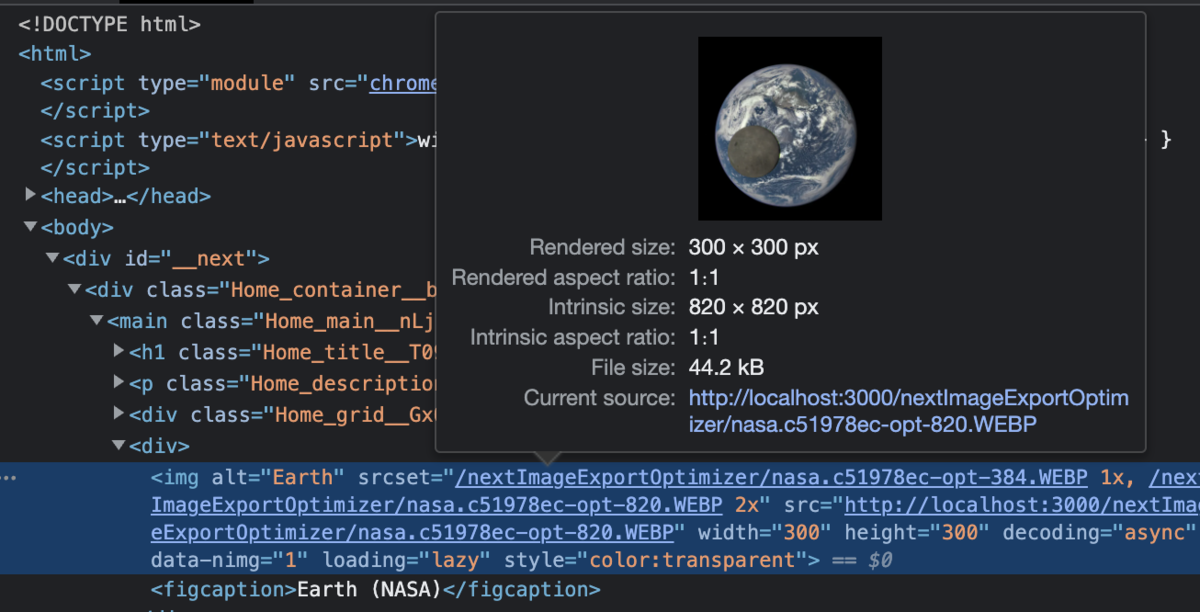
Task: Select the script type="text/javascript" node
Action: 239,140
